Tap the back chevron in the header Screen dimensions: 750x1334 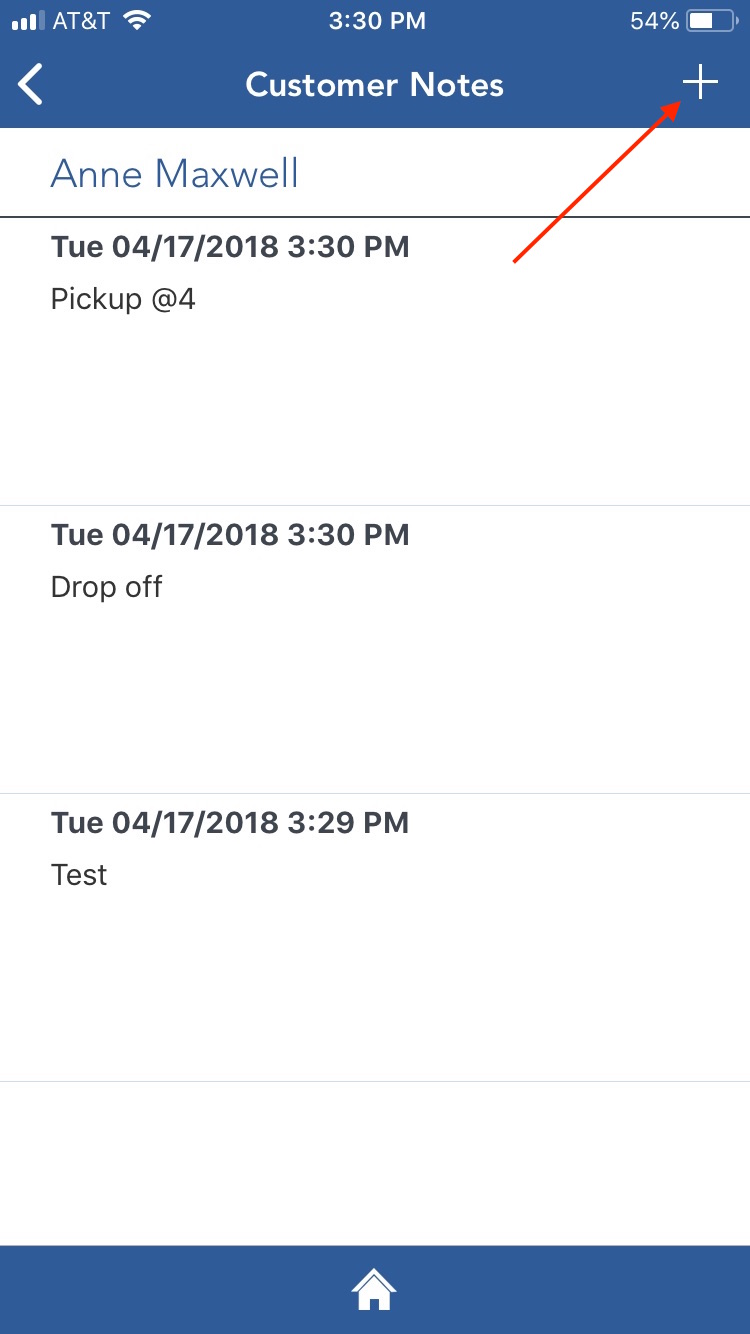[x=31, y=84]
